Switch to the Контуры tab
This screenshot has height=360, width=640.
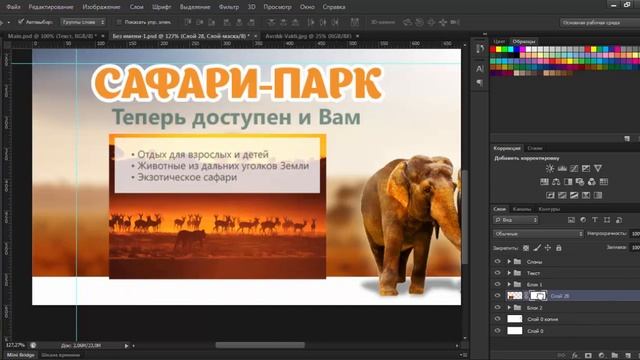549,209
